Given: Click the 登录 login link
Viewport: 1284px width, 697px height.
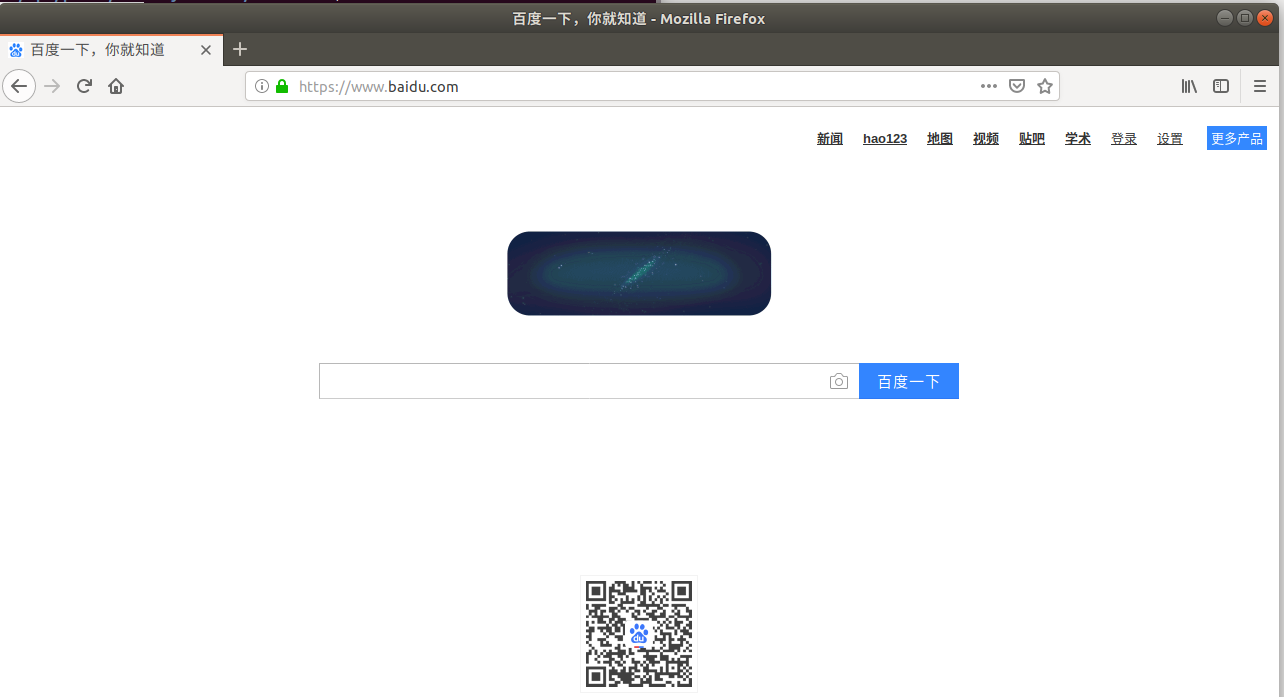Looking at the screenshot, I should pyautogui.click(x=1124, y=139).
